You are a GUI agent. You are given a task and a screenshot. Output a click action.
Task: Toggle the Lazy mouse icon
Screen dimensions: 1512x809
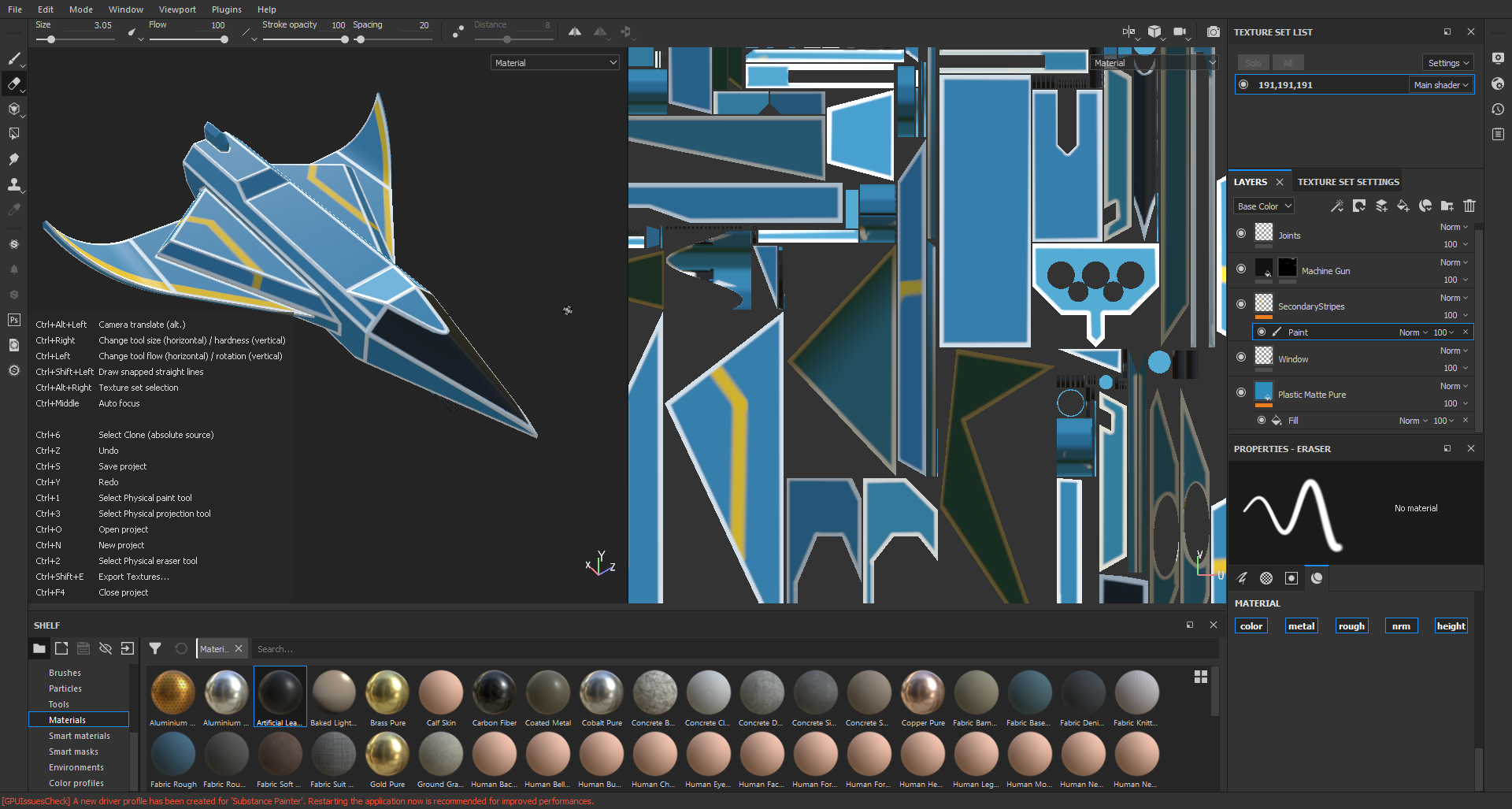click(458, 32)
